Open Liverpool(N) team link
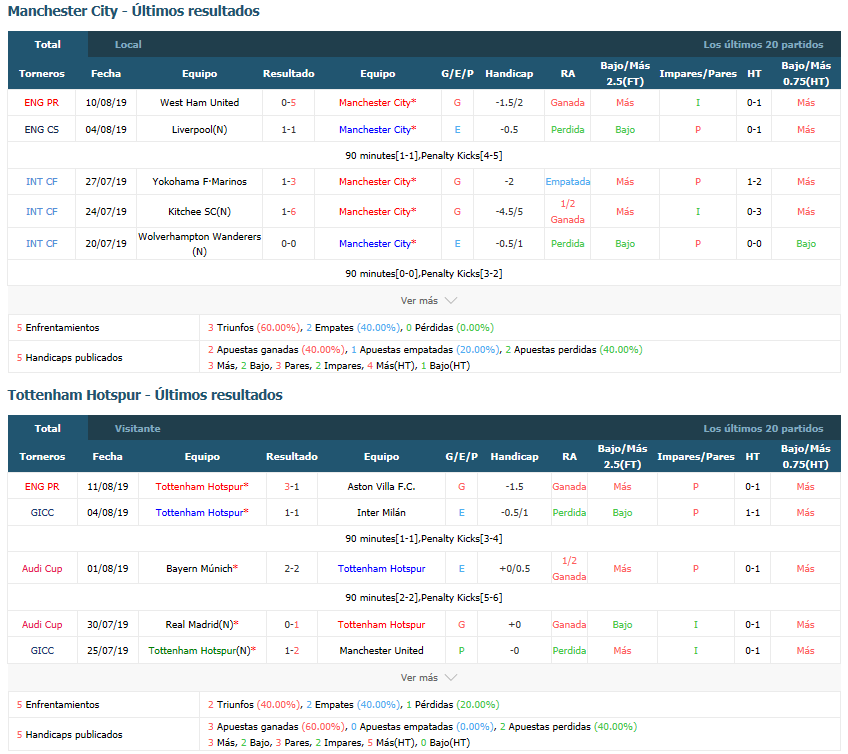Image resolution: width=848 pixels, height=754 pixels. (200, 130)
